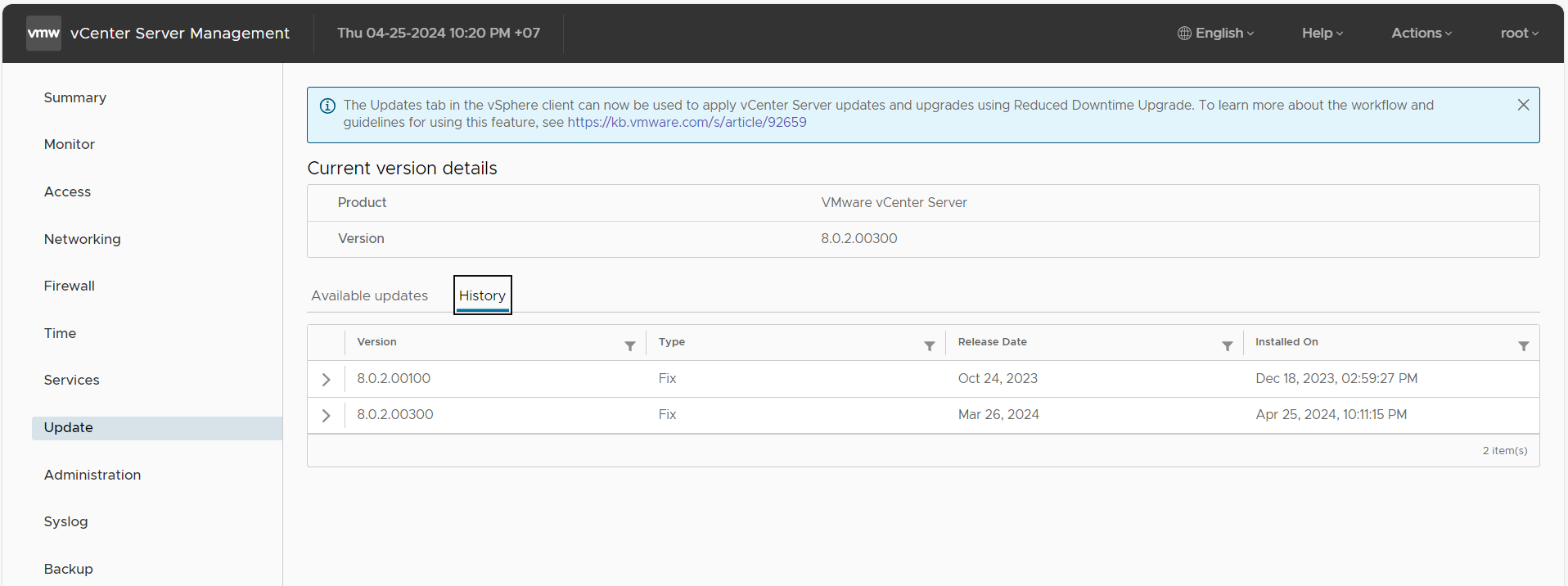Open the kb.vmware.com article link
The width and height of the screenshot is (1568, 586).
point(687,123)
